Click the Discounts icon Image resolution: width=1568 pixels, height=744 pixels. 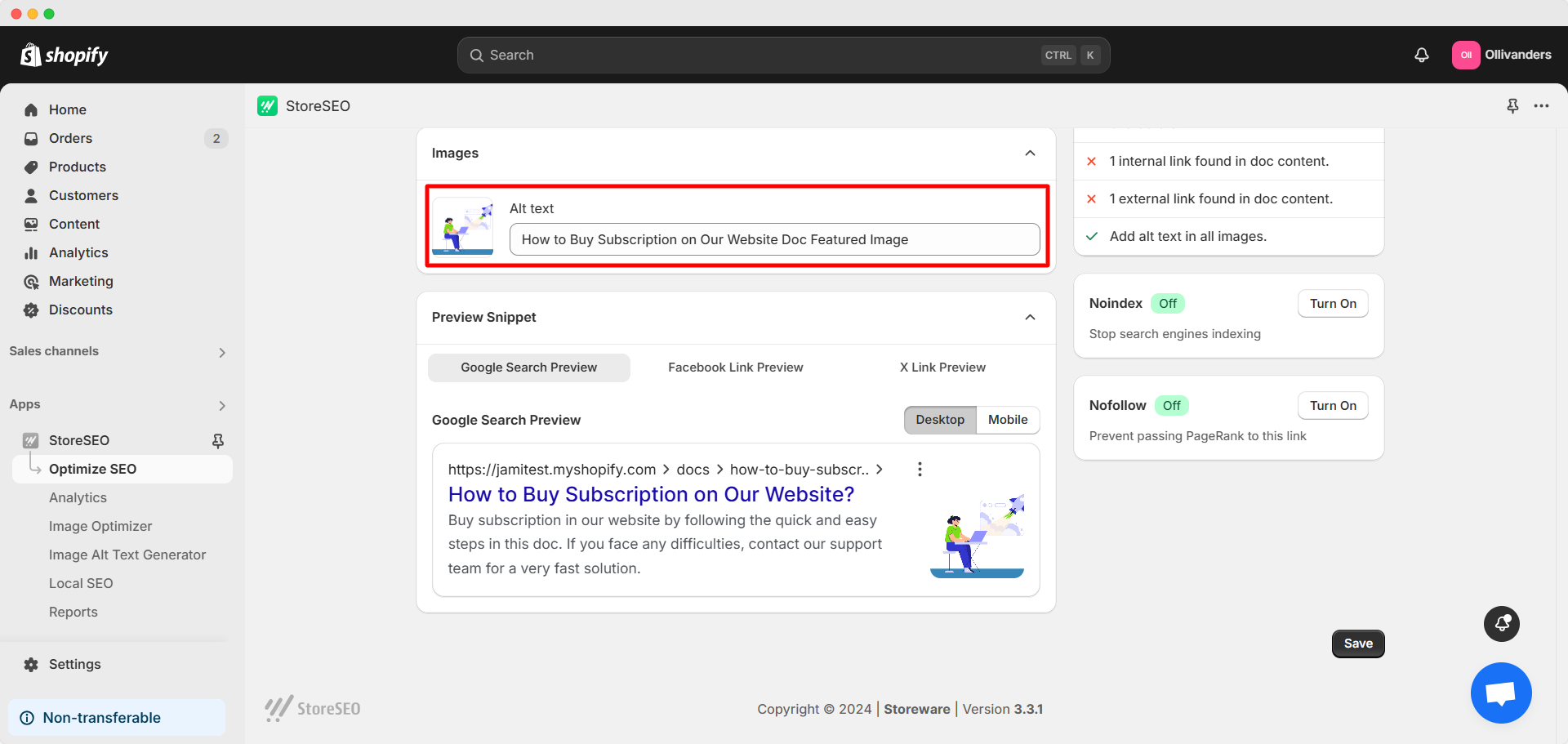(x=31, y=310)
